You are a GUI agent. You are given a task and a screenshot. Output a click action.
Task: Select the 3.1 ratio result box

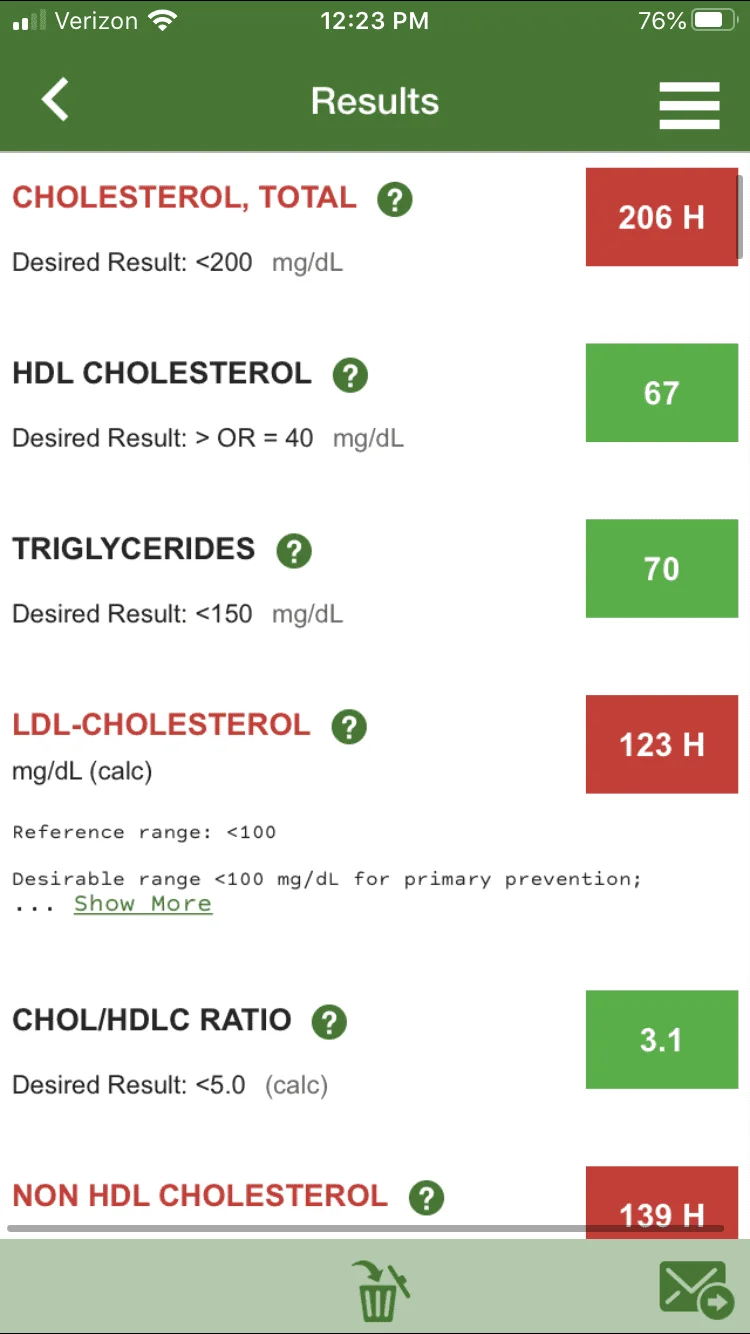click(662, 1040)
